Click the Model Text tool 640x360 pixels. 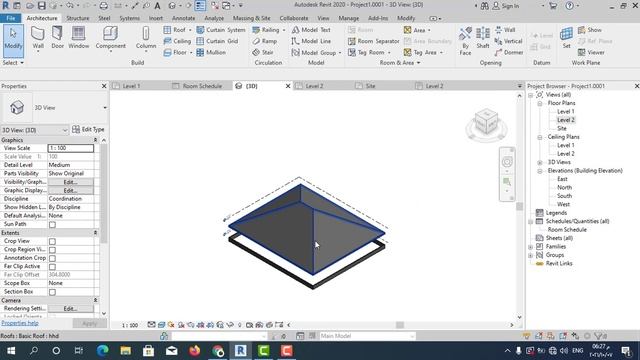(311, 30)
